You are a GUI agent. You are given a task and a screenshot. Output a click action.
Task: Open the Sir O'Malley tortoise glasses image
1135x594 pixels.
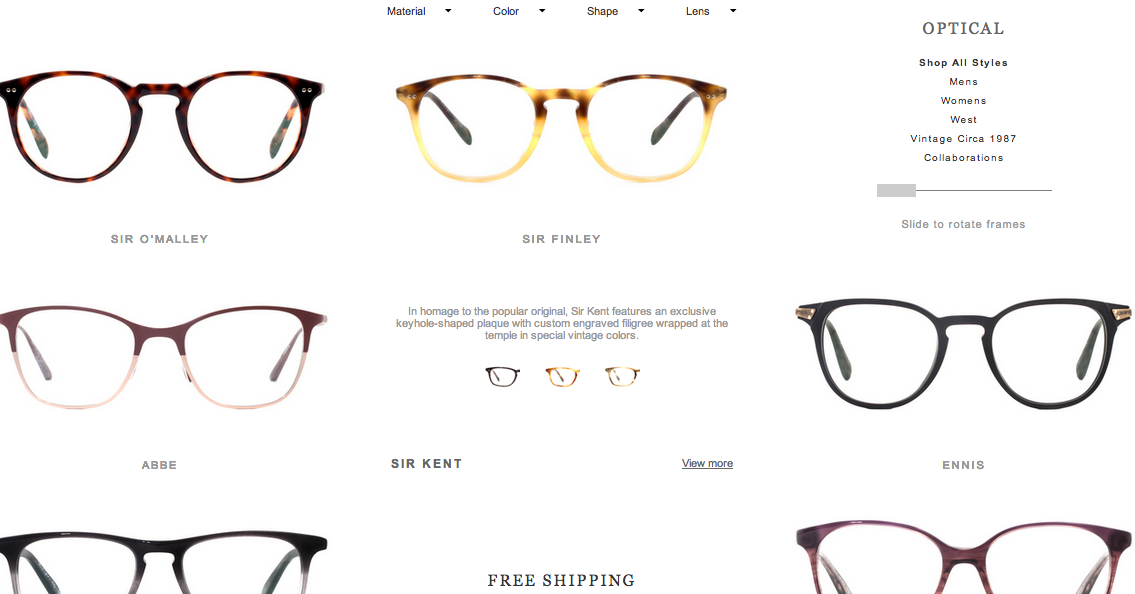[161, 126]
